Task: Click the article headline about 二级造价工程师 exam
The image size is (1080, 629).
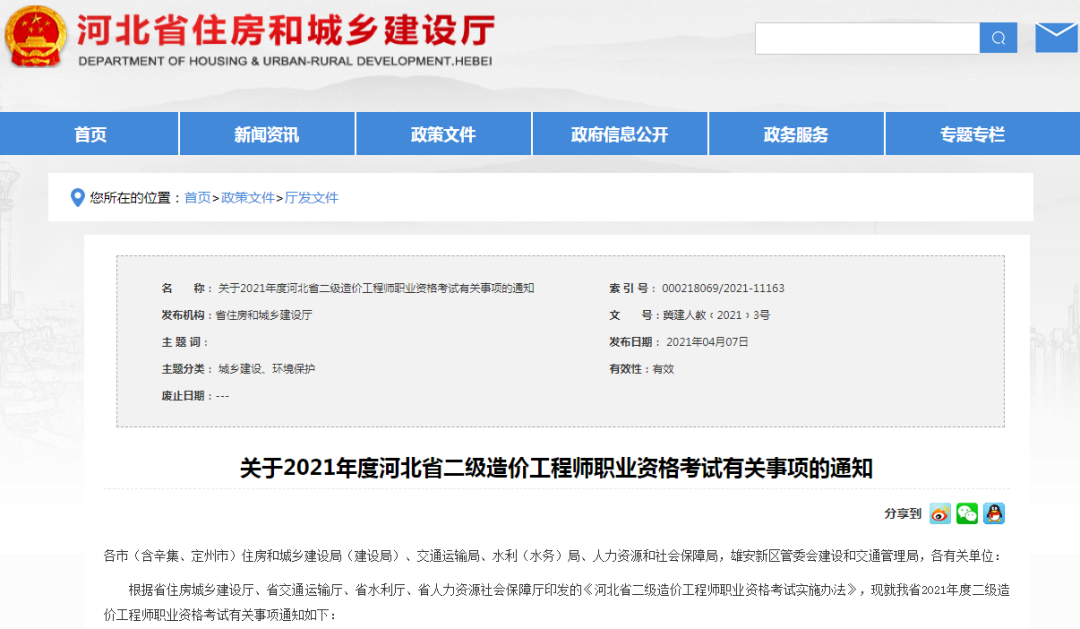Action: pos(556,468)
